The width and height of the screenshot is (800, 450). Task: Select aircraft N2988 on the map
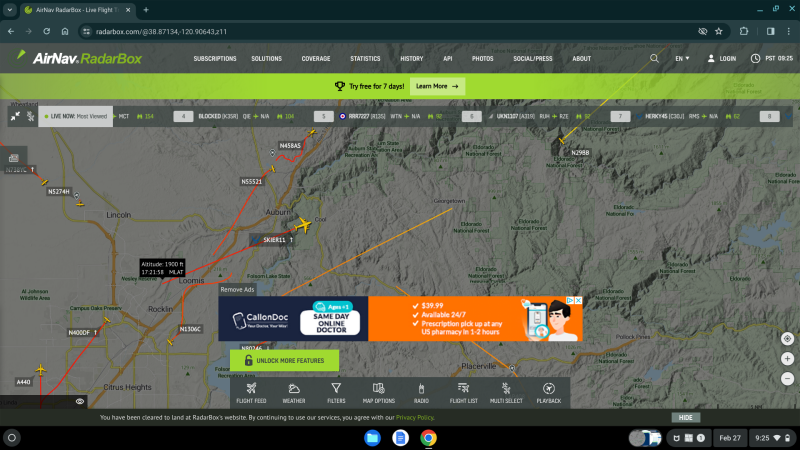[562, 140]
